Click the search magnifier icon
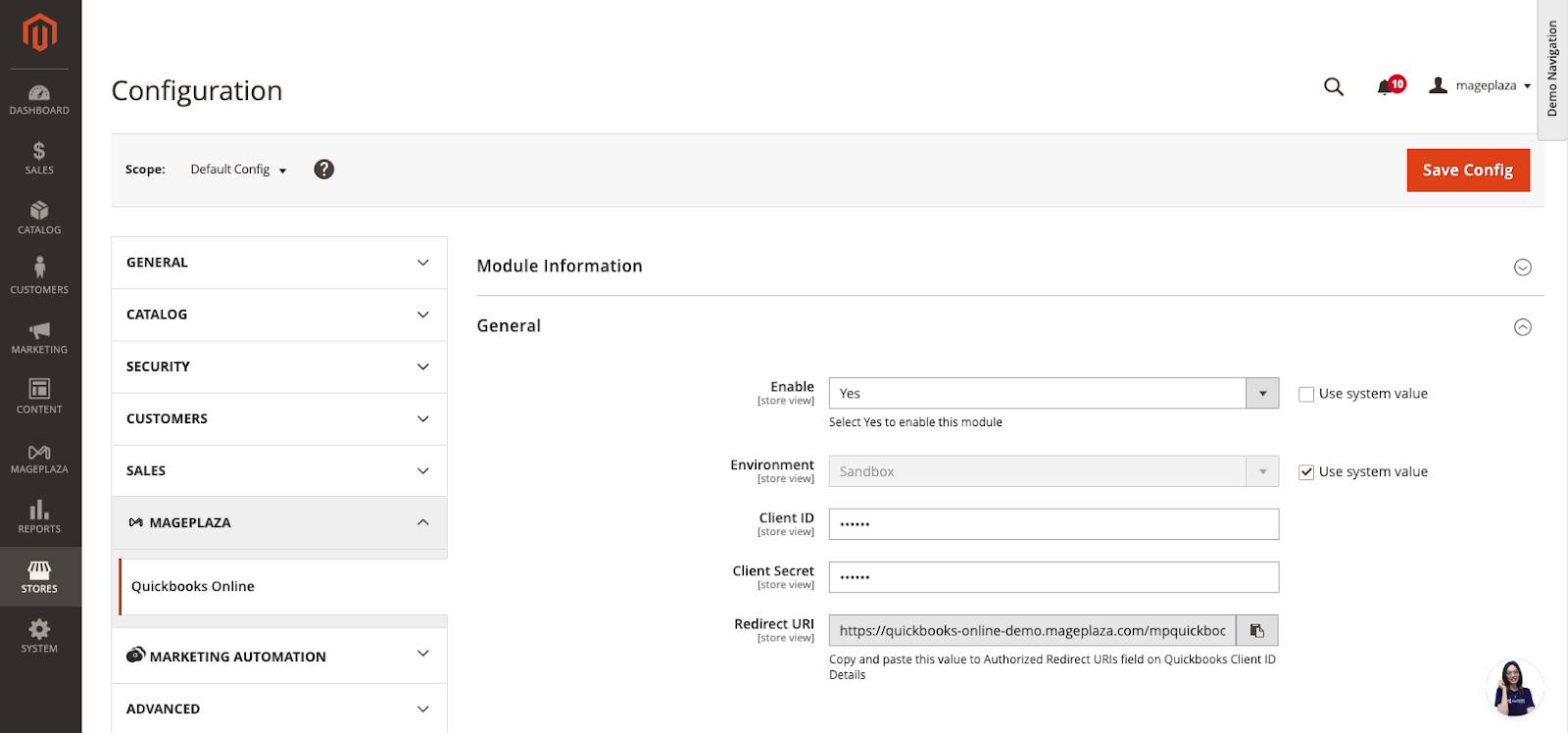Viewport: 1568px width, 733px height. pyautogui.click(x=1333, y=86)
